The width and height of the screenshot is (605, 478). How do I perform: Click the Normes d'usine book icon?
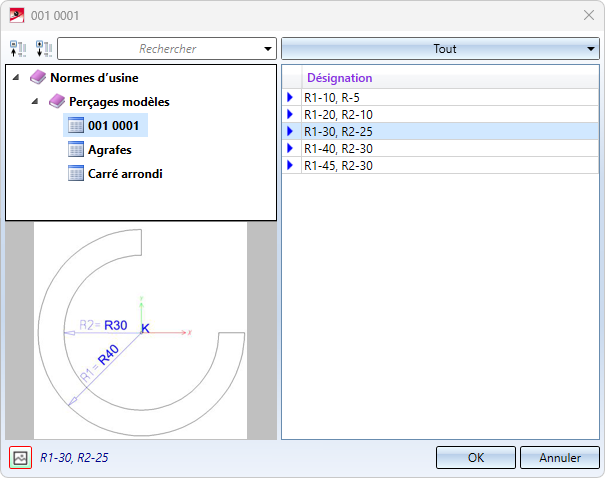click(x=38, y=77)
